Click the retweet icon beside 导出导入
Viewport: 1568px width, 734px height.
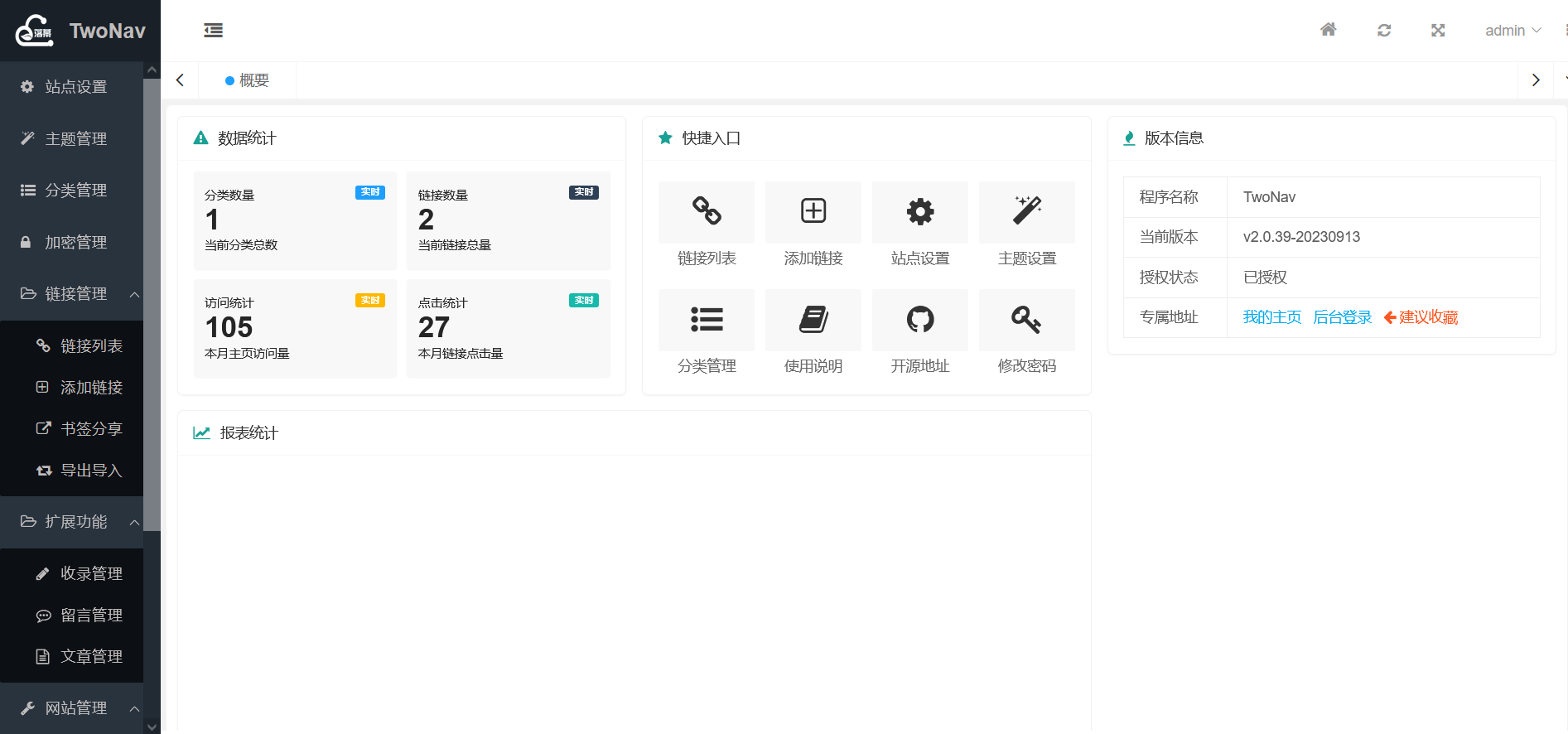click(x=44, y=471)
